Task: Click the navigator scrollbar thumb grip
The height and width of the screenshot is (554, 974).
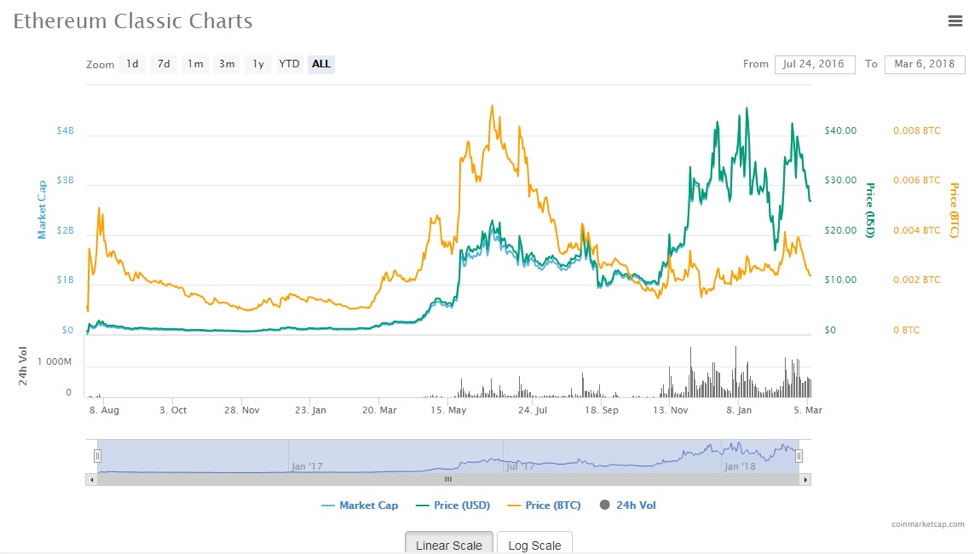Action: (448, 479)
